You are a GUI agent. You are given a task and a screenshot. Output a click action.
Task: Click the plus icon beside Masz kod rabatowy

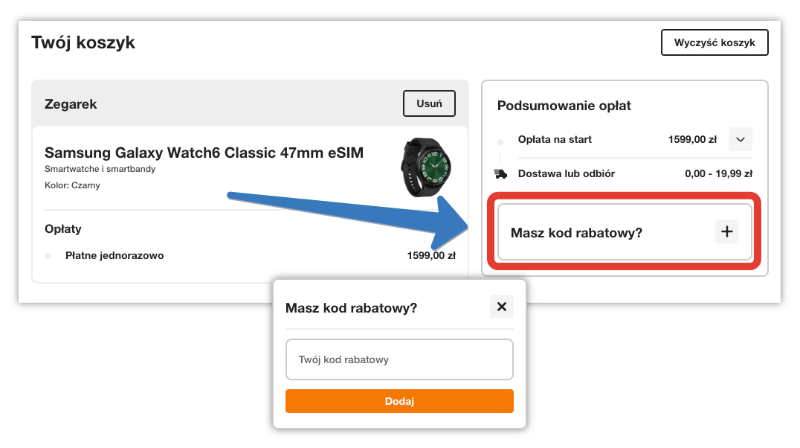coord(727,232)
